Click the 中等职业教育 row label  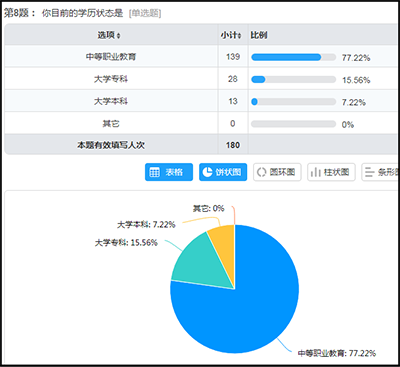pos(111,57)
